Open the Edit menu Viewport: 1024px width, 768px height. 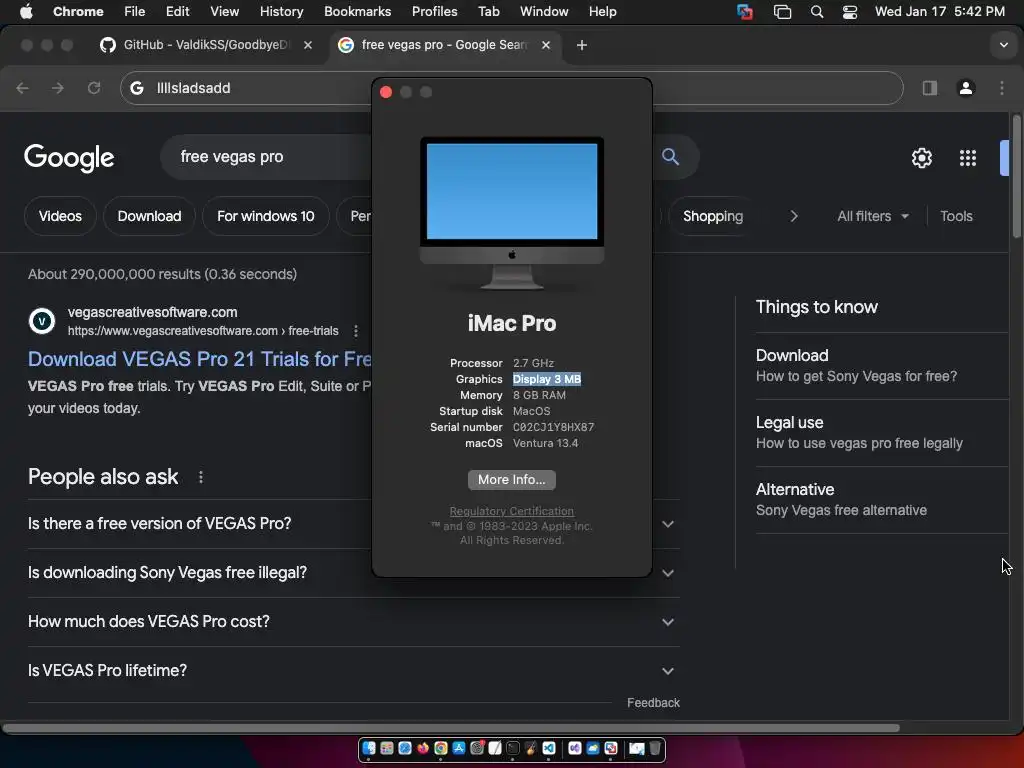click(x=177, y=12)
